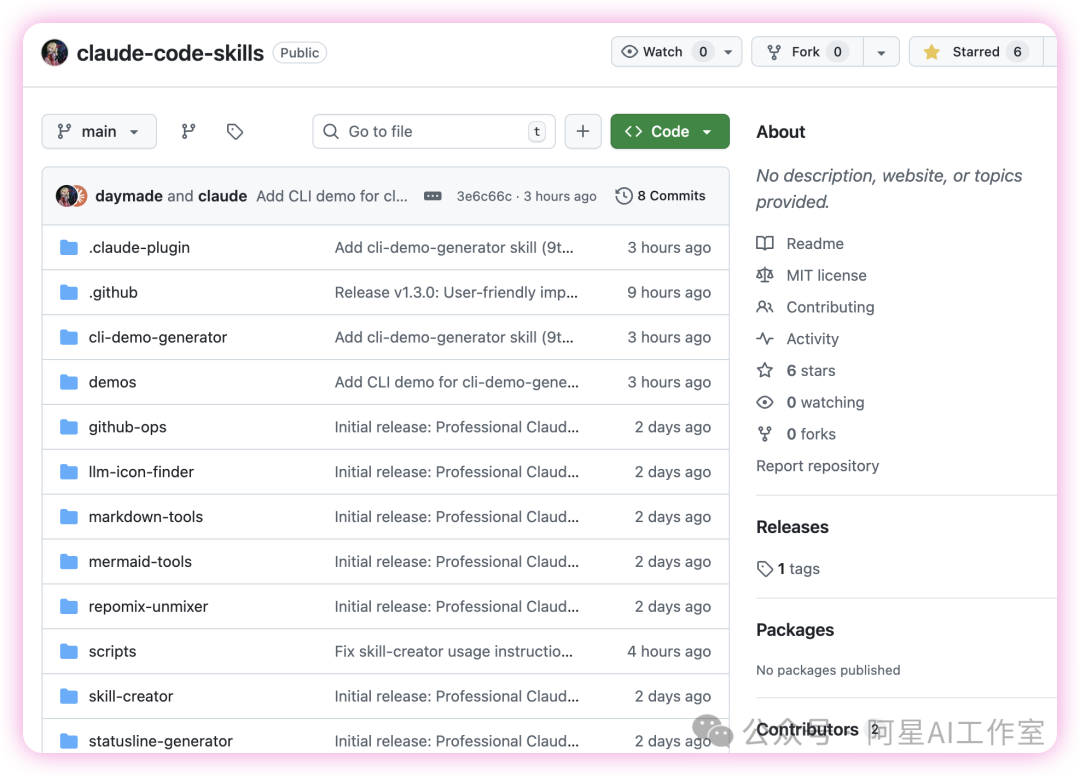Viewport: 1080px width, 776px height.
Task: Open the repomix-unmixer folder name
Action: [x=148, y=607]
